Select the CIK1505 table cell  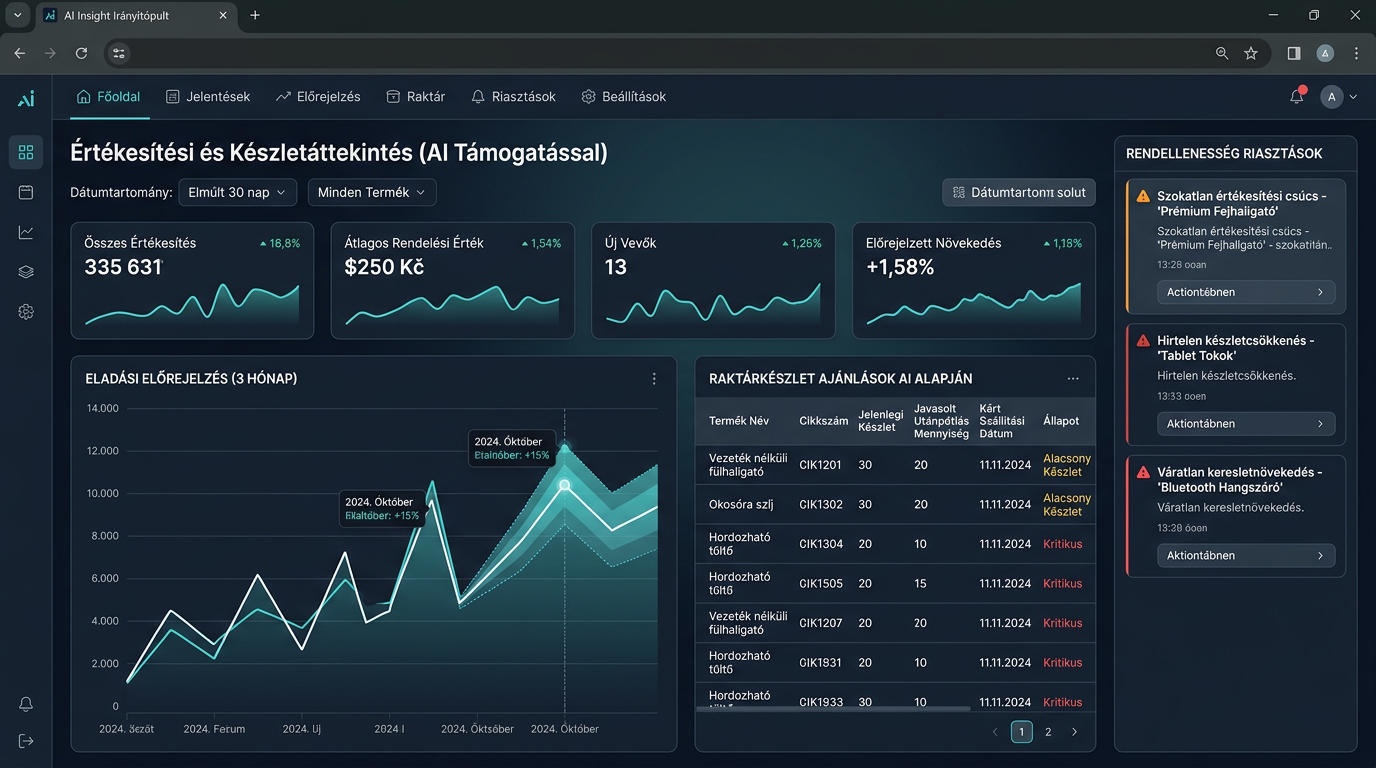coord(820,584)
